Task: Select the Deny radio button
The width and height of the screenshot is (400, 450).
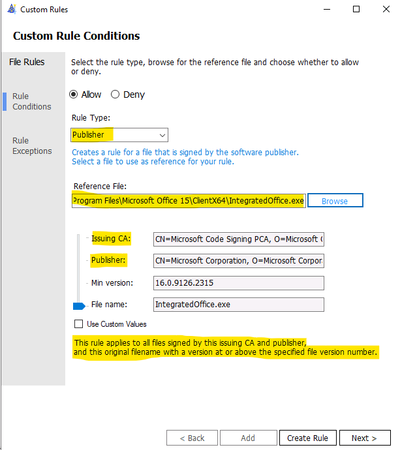Action: 115,95
